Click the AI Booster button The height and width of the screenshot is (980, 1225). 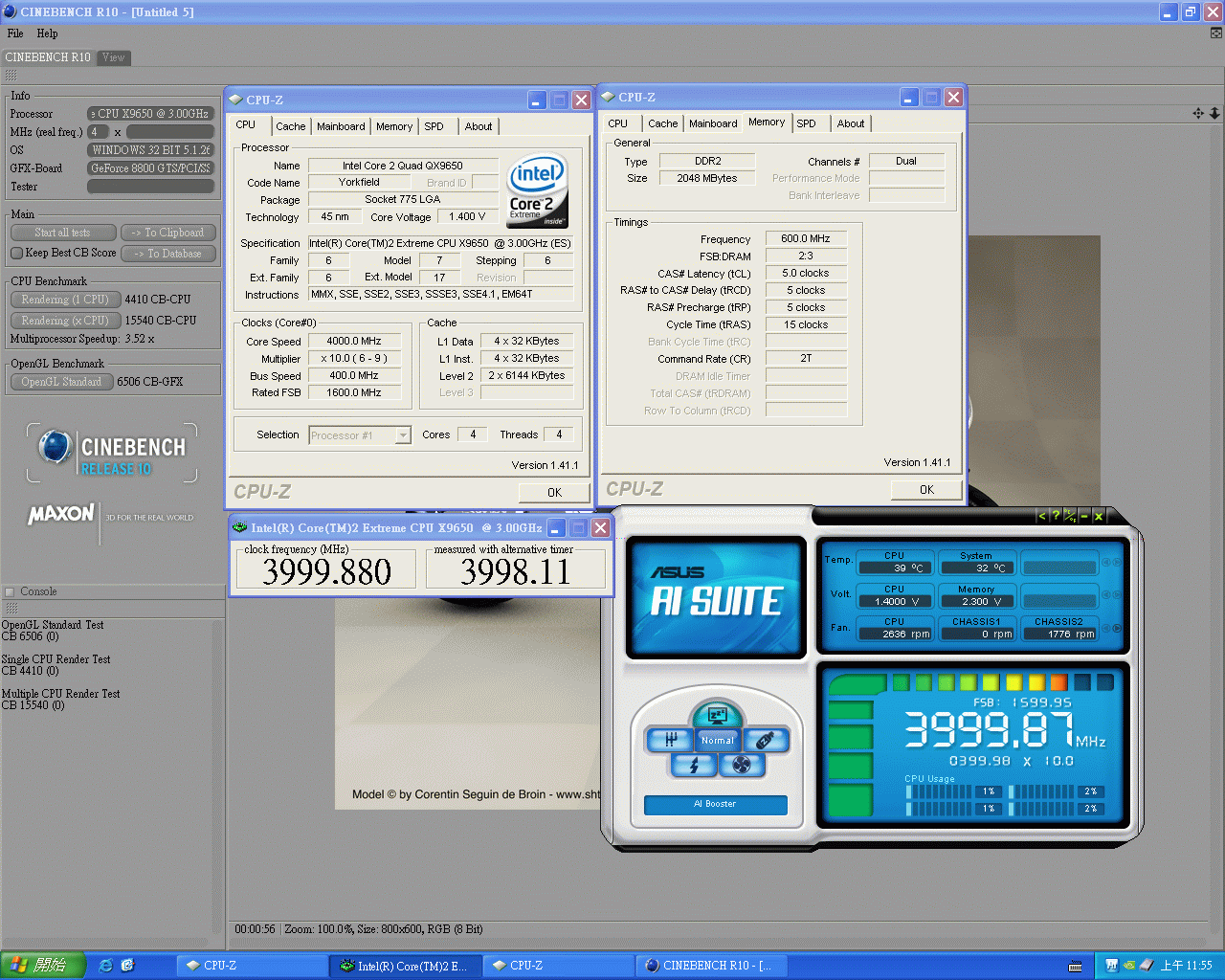(715, 804)
